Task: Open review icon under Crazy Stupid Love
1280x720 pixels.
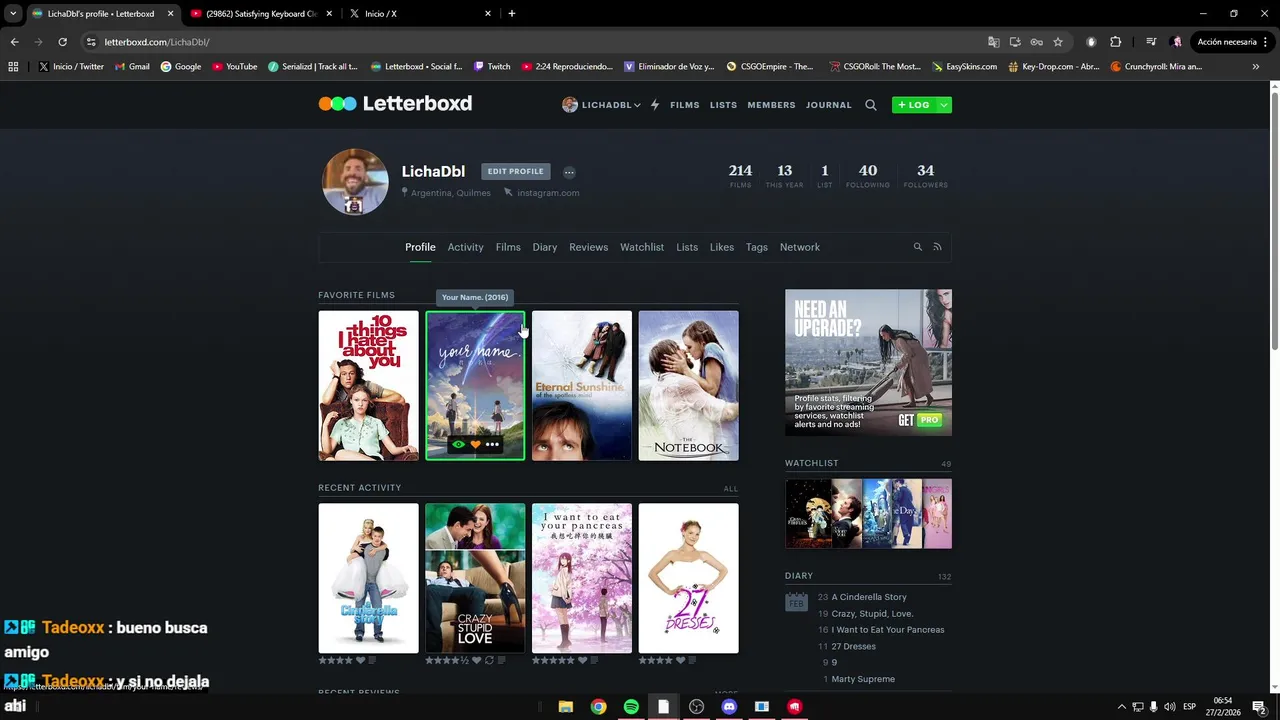Action: tap(501, 660)
